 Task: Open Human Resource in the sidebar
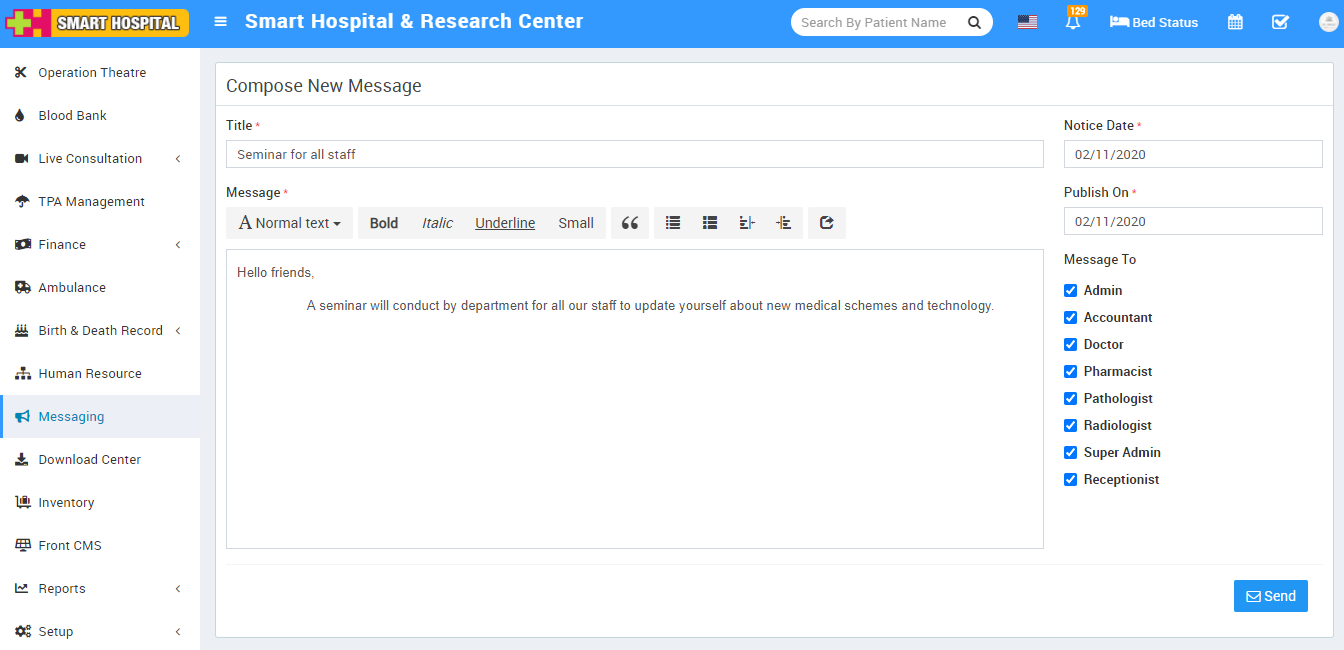tap(90, 373)
